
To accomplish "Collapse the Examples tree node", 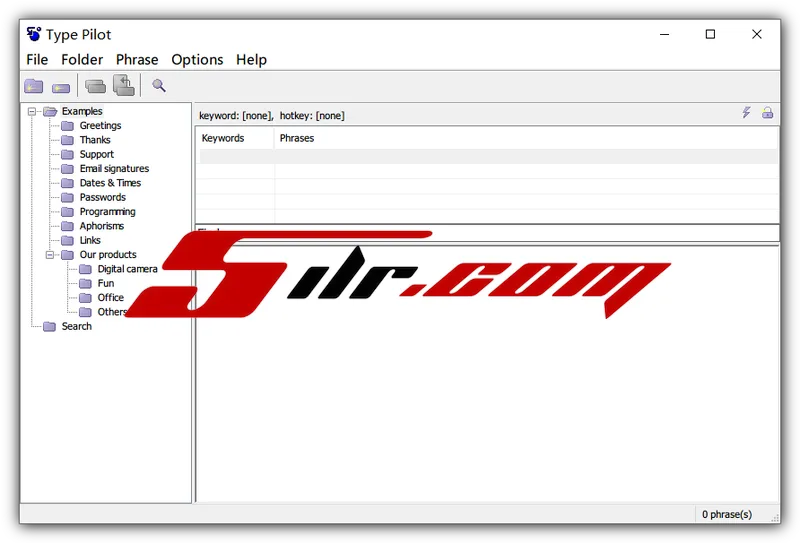I will pyautogui.click(x=32, y=111).
